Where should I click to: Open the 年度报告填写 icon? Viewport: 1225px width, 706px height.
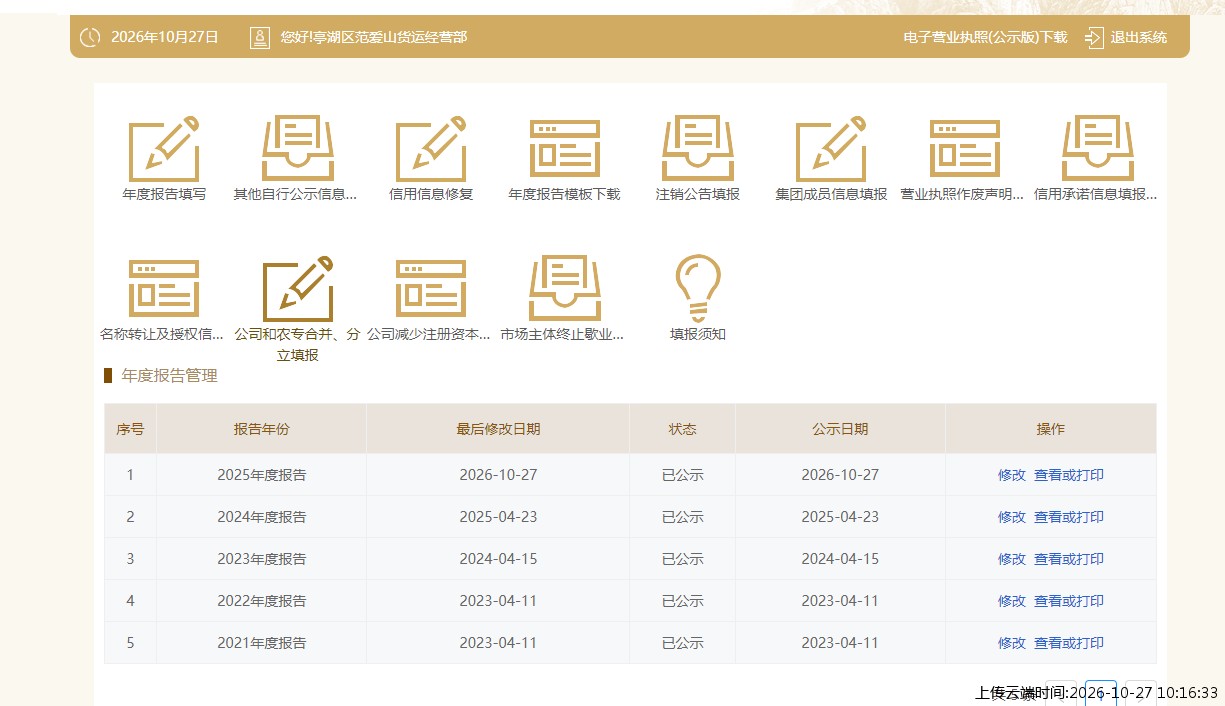(164, 149)
